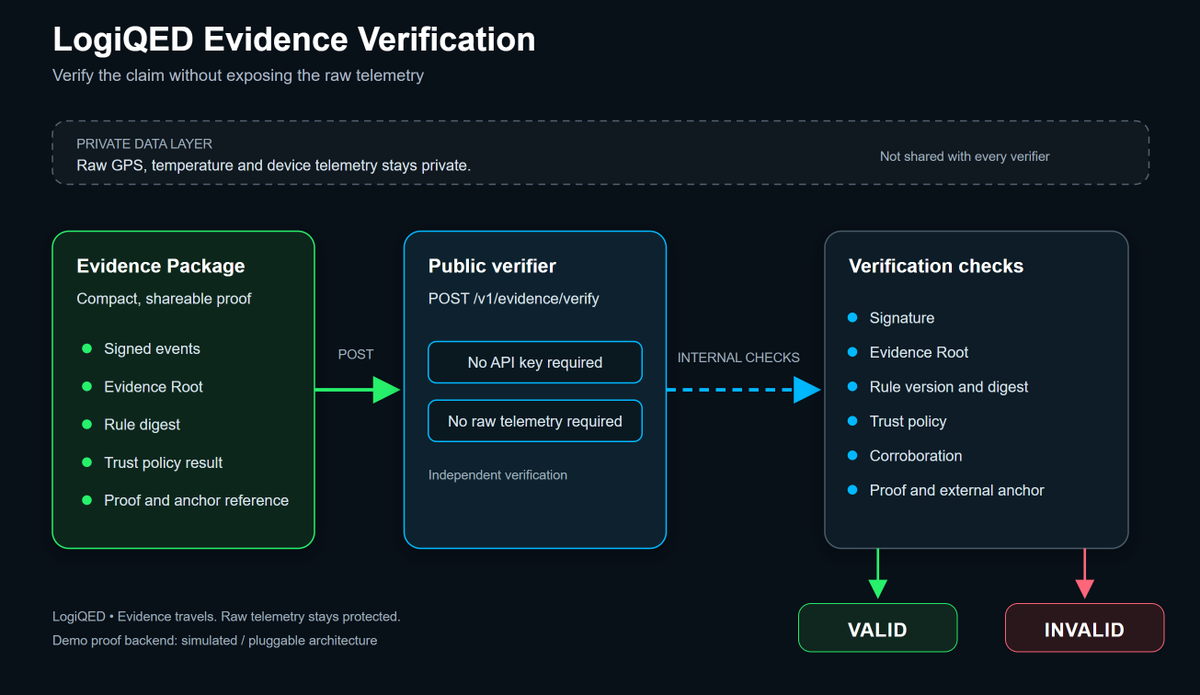The width and height of the screenshot is (1200, 695).
Task: Select 'Signature' in Verification checks
Action: 902,318
